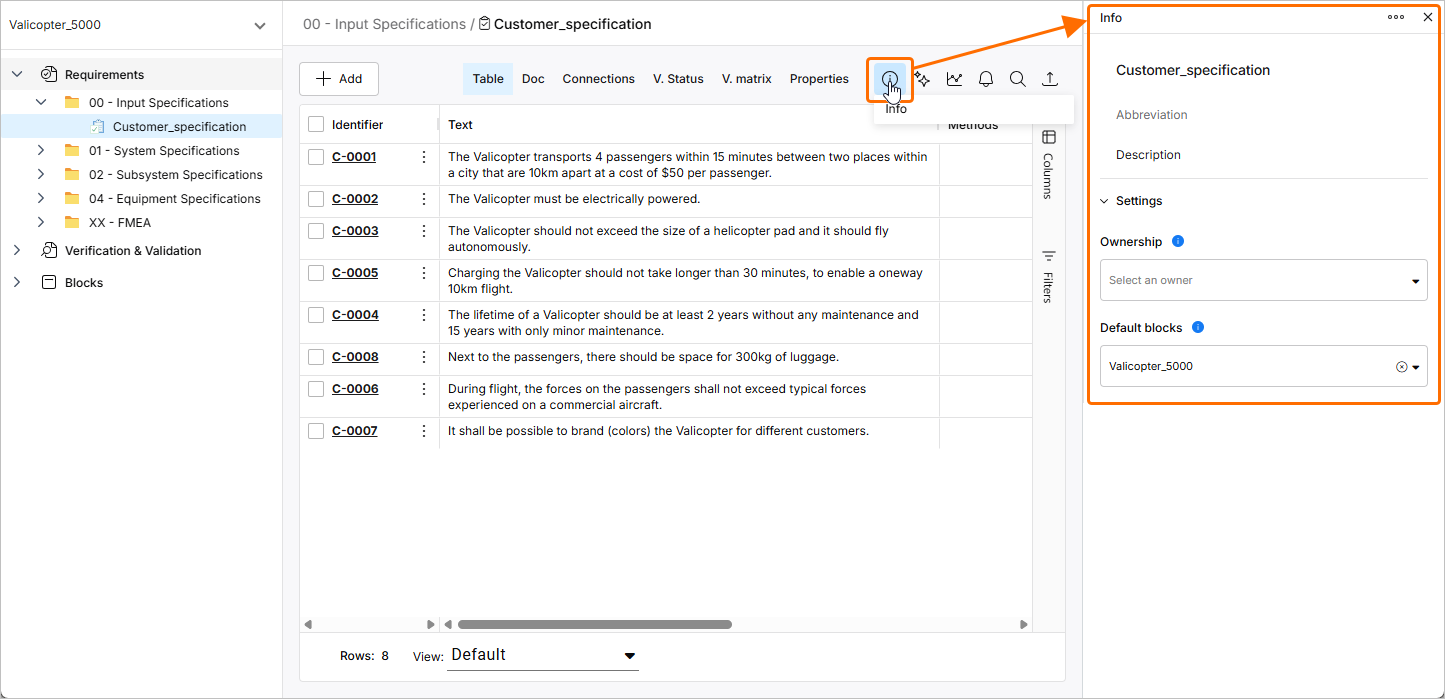Open the analytics chart icon
Screen dimensions: 1445x699
(x=954, y=79)
